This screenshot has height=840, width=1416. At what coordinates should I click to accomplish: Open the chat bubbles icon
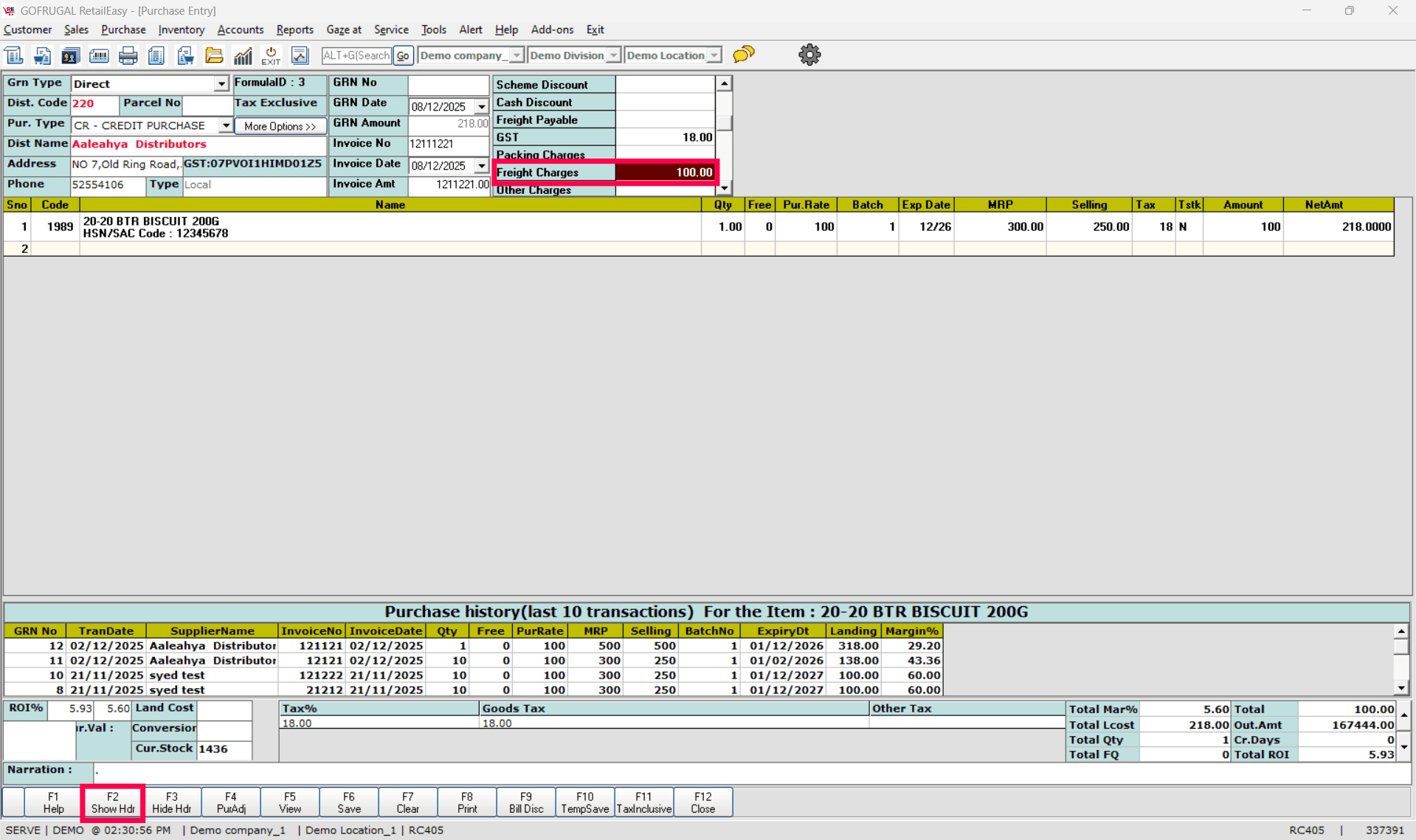pos(744,55)
